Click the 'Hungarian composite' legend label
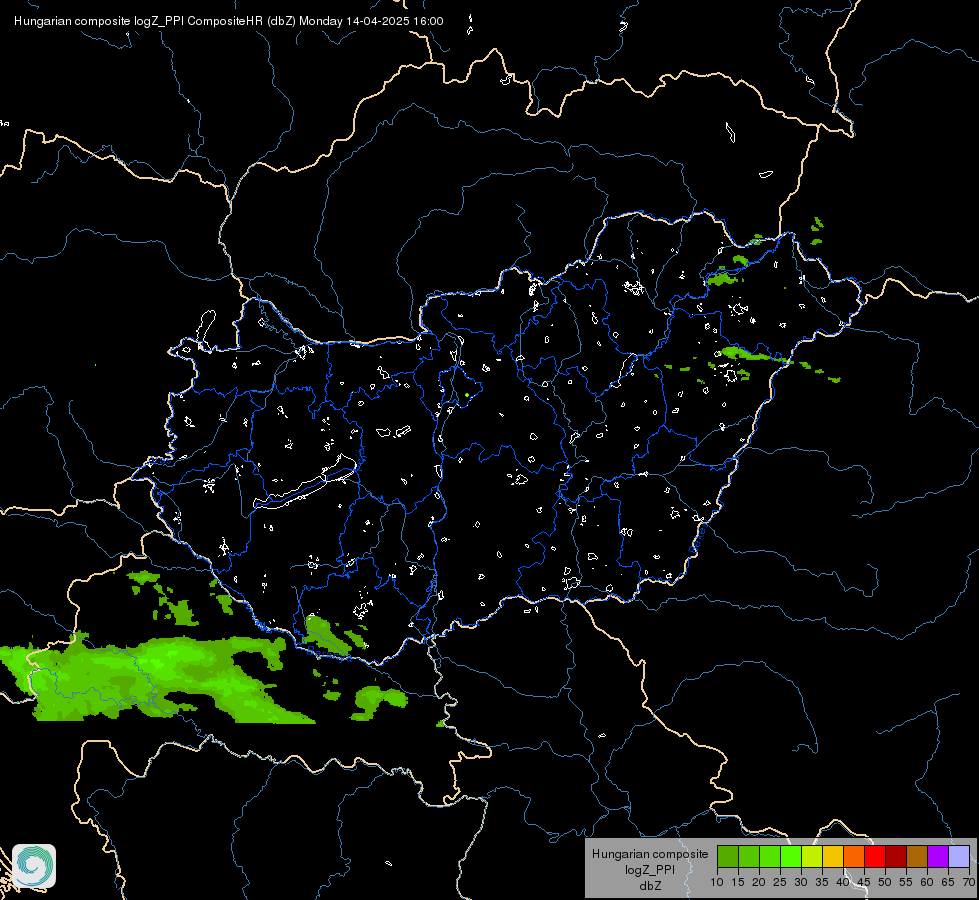The image size is (979, 900). 650,854
